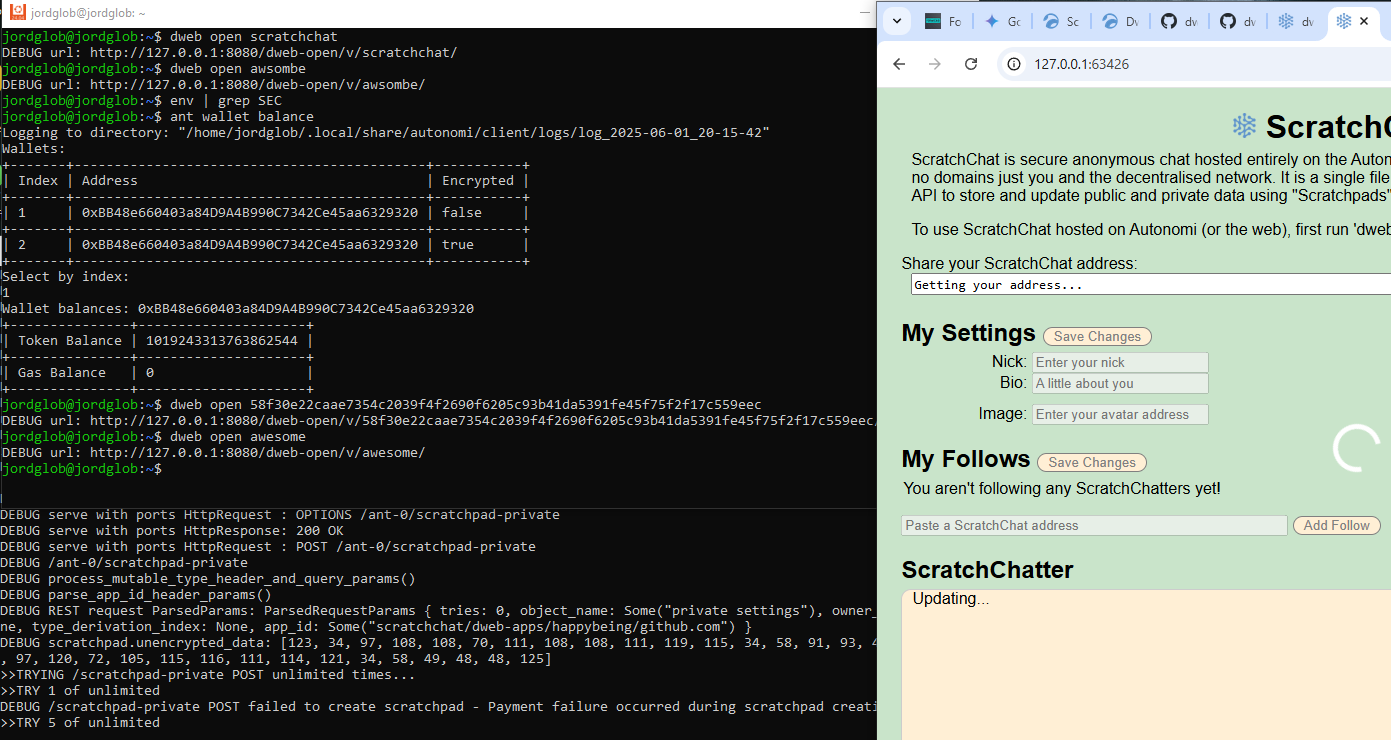Click the DEBUG url line ending /v/awesome/
The width and height of the screenshot is (1391, 740).
tap(213, 453)
